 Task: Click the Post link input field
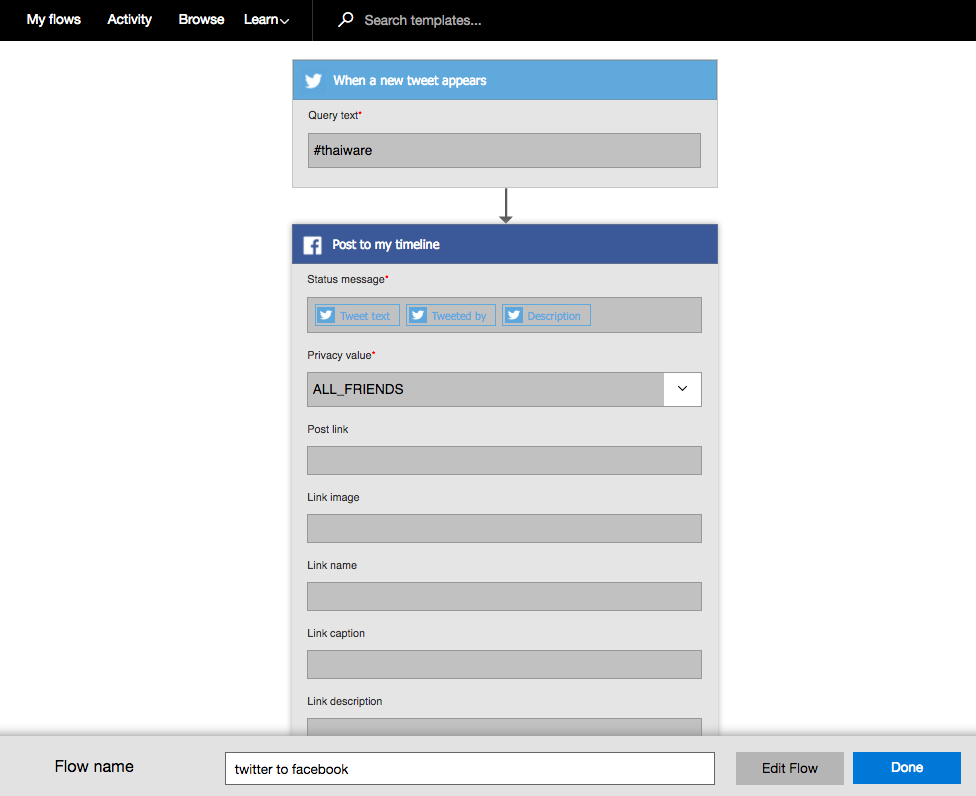coord(504,461)
